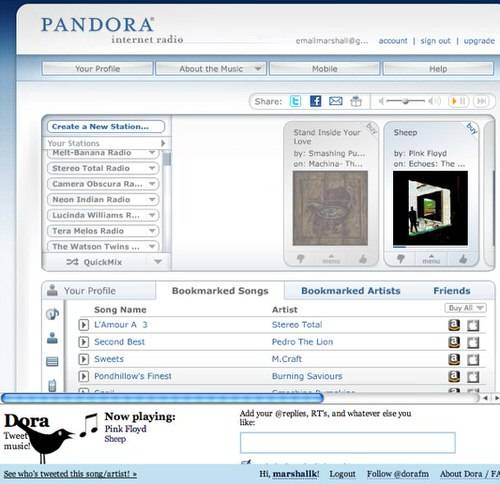500x484 pixels.
Task: Click the square icon in the L'Amour A 3 row
Action: pos(473,325)
